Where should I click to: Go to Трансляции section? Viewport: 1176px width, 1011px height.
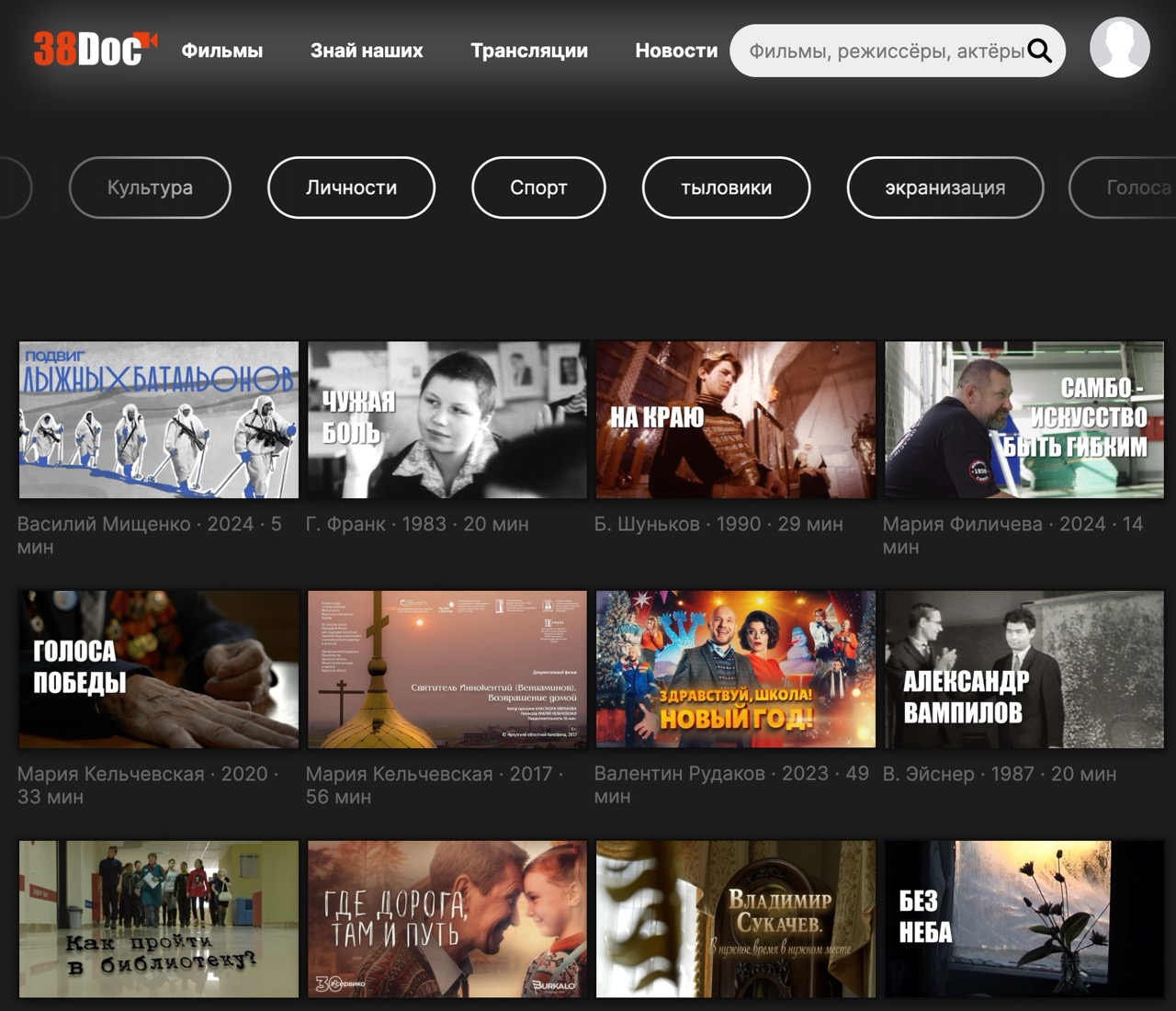[529, 51]
